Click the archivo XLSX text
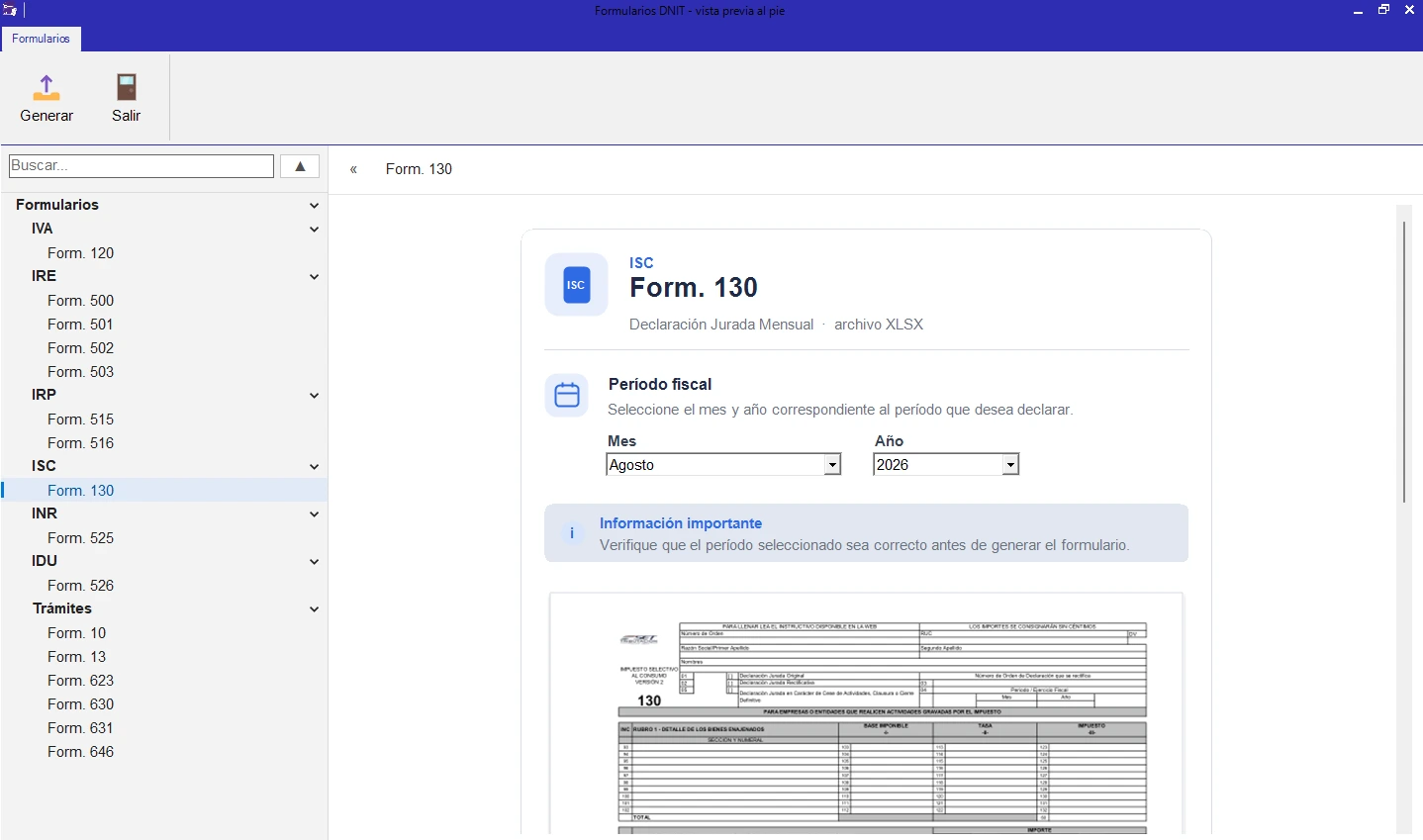1423x840 pixels. click(x=879, y=325)
